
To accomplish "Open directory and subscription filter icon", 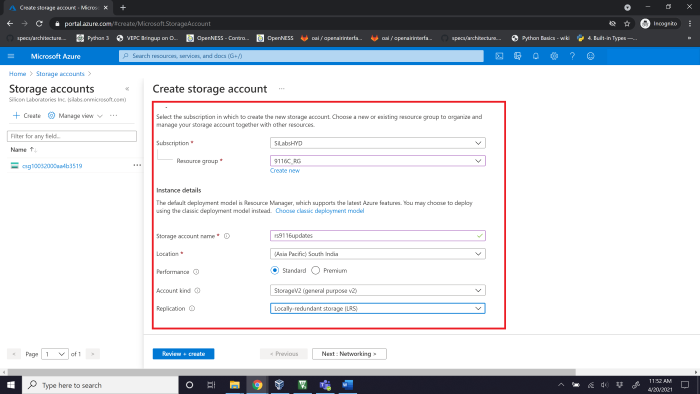I will 517,56.
